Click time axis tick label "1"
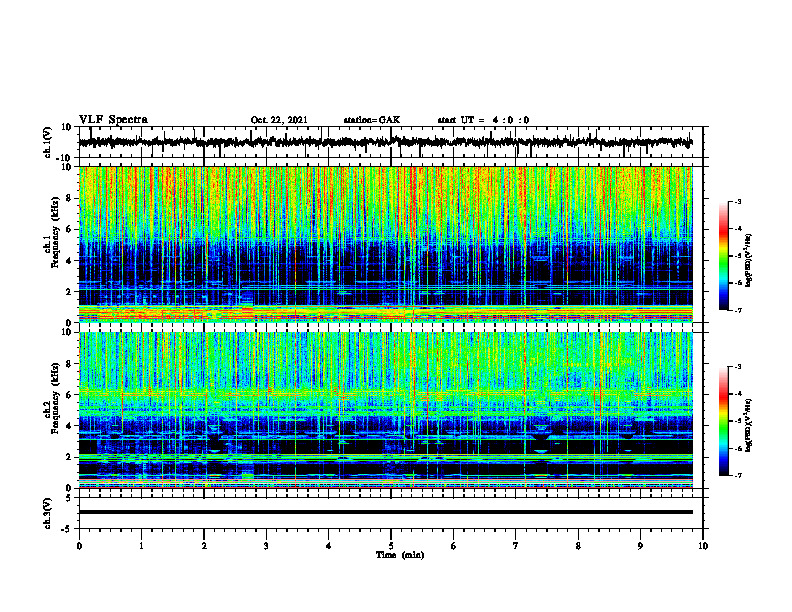The width and height of the screenshot is (792, 612). pos(141,546)
